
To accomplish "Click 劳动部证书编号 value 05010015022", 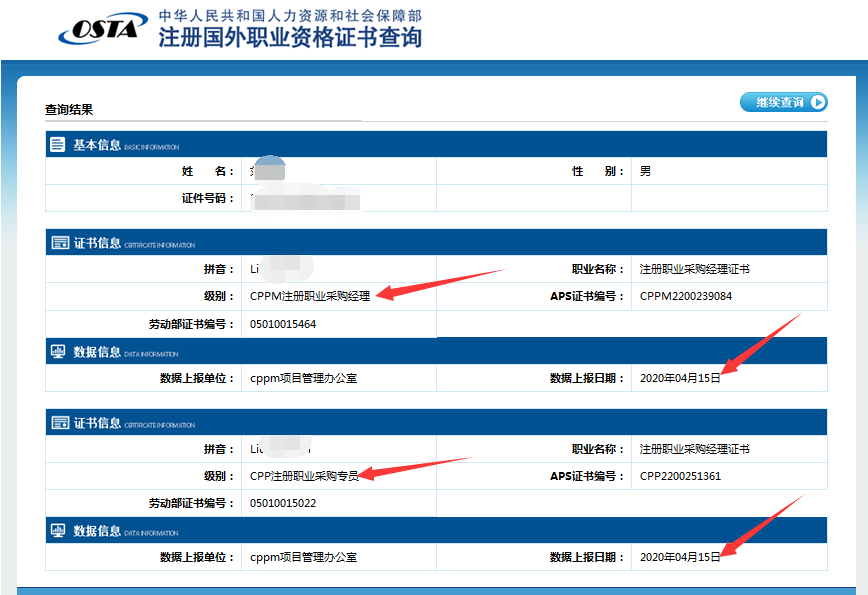I will pyautogui.click(x=283, y=503).
